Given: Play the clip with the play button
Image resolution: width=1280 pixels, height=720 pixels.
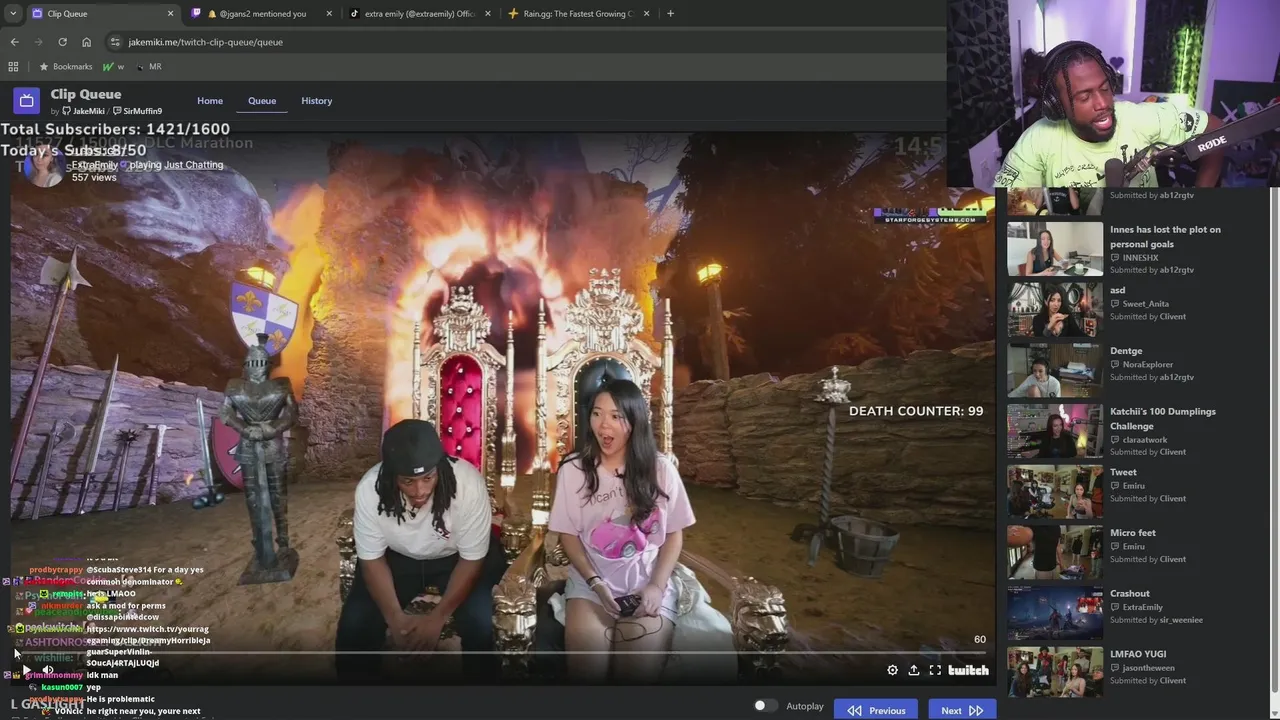Looking at the screenshot, I should pyautogui.click(x=26, y=670).
